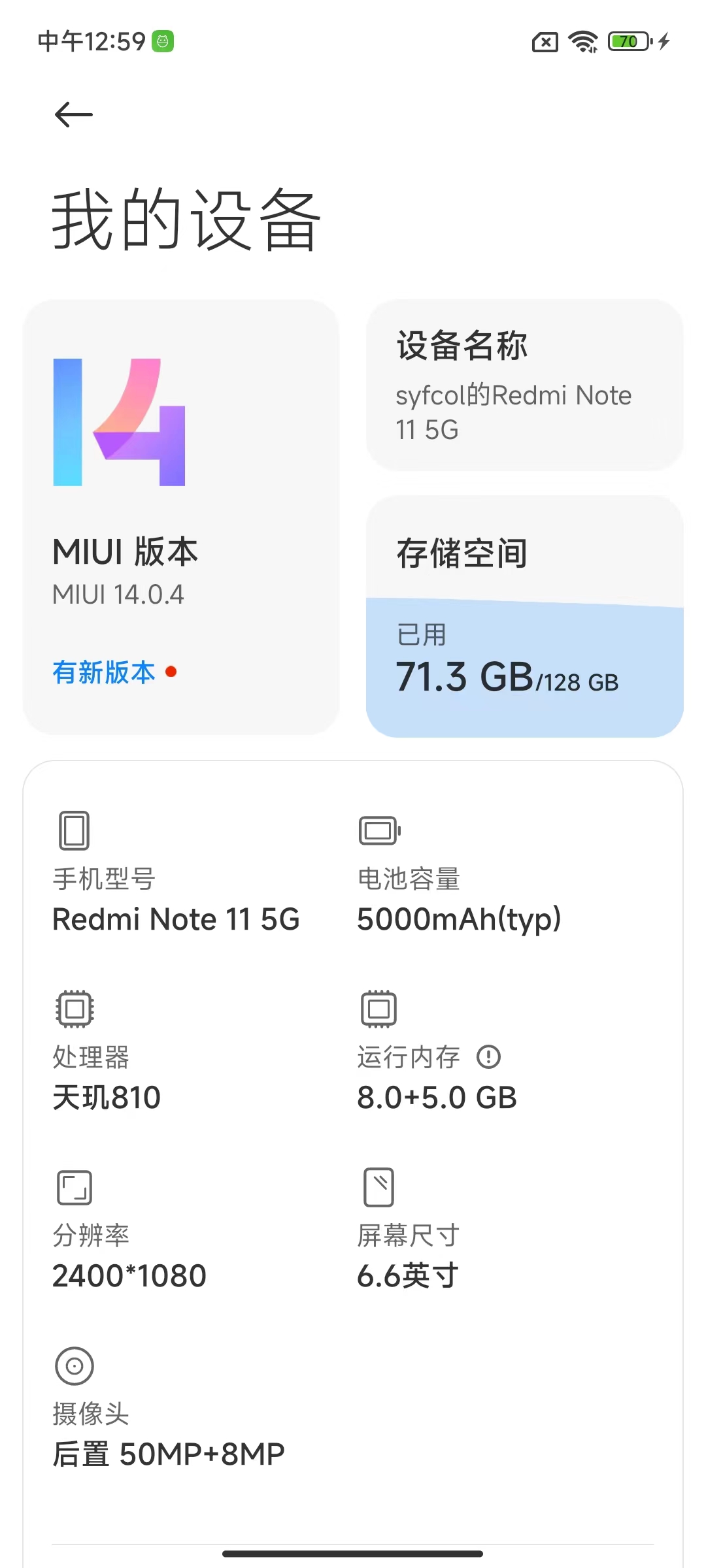Tap the battery indicator in status bar
This screenshot has width=706, height=1568.
coord(630,42)
